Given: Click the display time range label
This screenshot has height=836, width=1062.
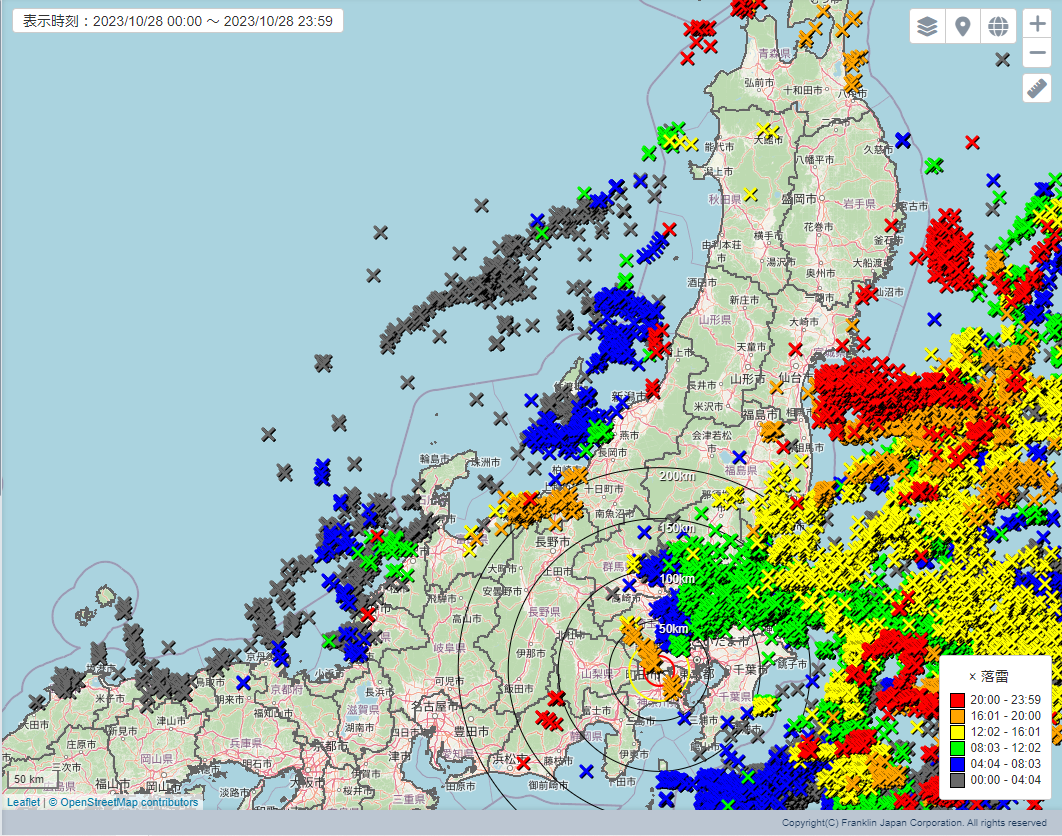Looking at the screenshot, I should [178, 21].
